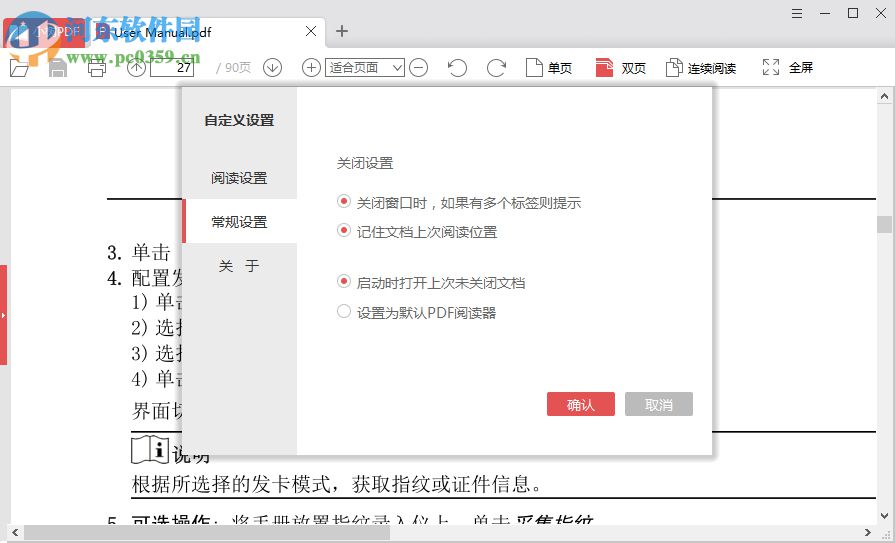
Task: Go to next page arrow
Action: [x=272, y=67]
